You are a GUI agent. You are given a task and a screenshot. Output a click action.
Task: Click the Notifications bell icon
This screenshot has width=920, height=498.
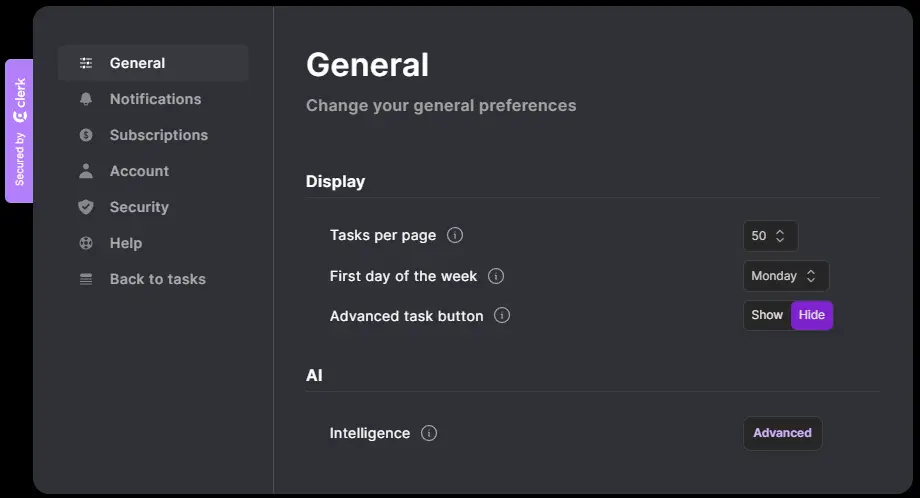point(86,99)
